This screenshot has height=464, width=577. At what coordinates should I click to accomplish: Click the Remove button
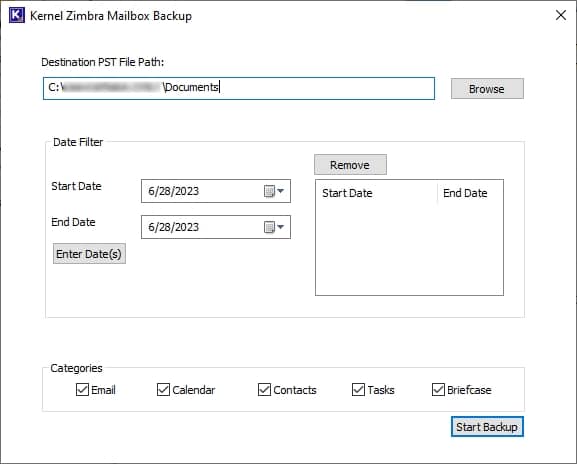click(350, 165)
